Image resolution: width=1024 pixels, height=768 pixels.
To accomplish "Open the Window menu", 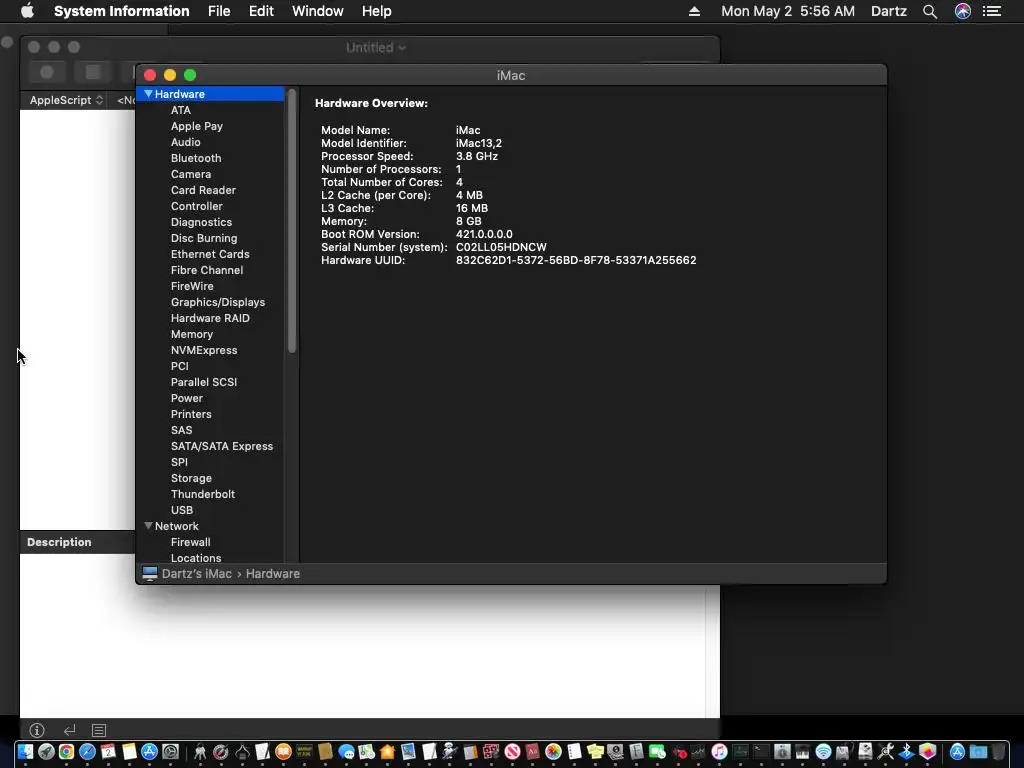I will (317, 11).
